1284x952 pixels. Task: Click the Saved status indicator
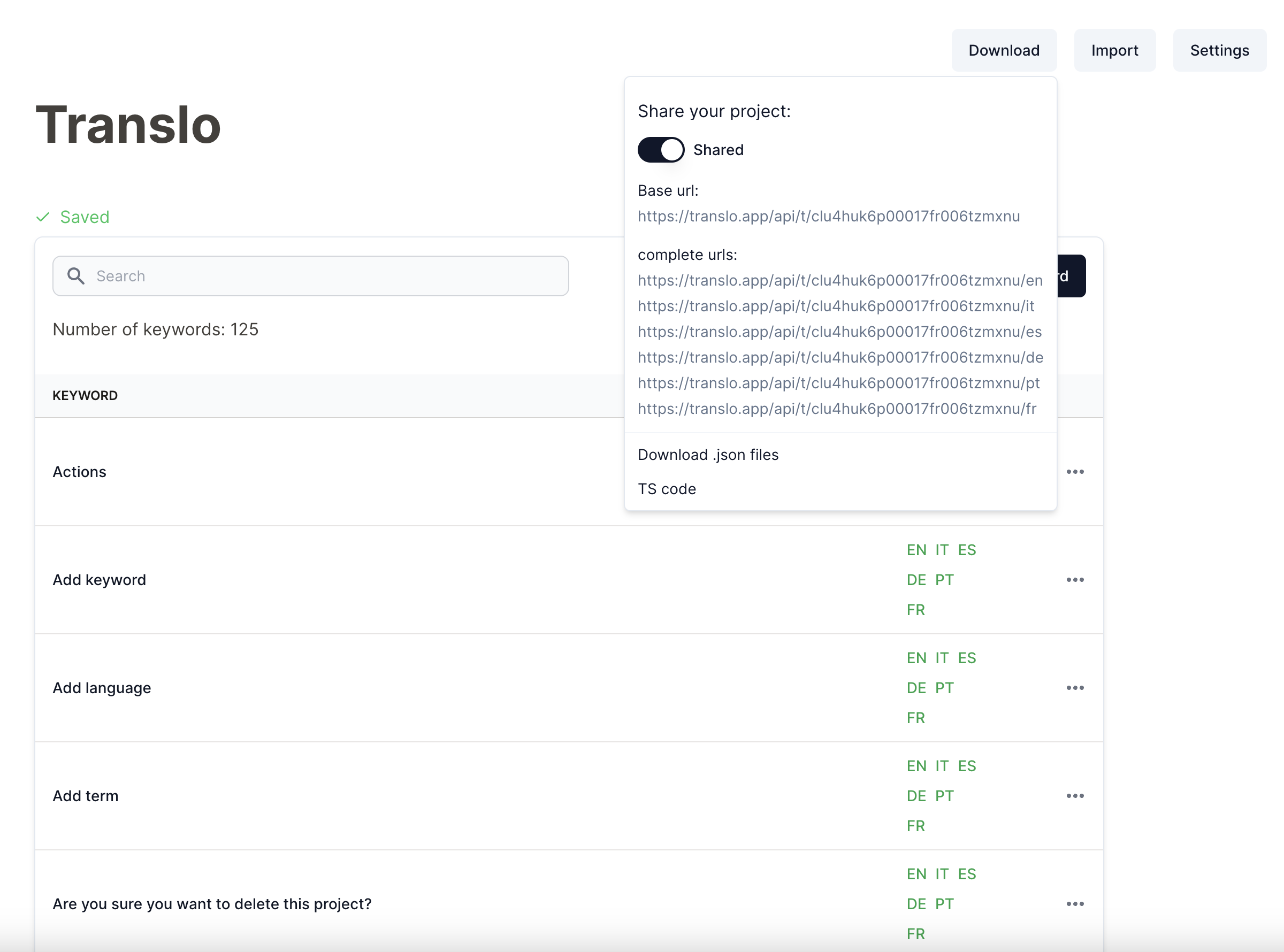tap(73, 217)
